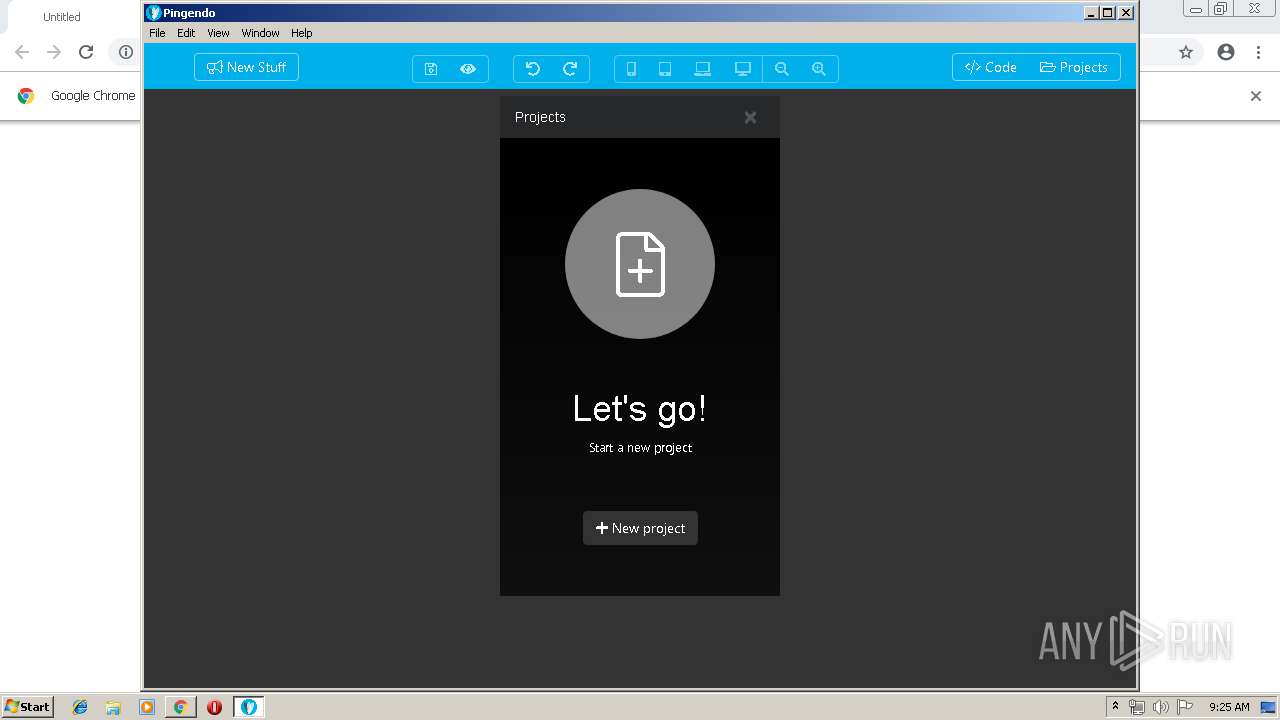This screenshot has height=720, width=1280.
Task: Click the Chrome Untitled tab
Action: (62, 17)
